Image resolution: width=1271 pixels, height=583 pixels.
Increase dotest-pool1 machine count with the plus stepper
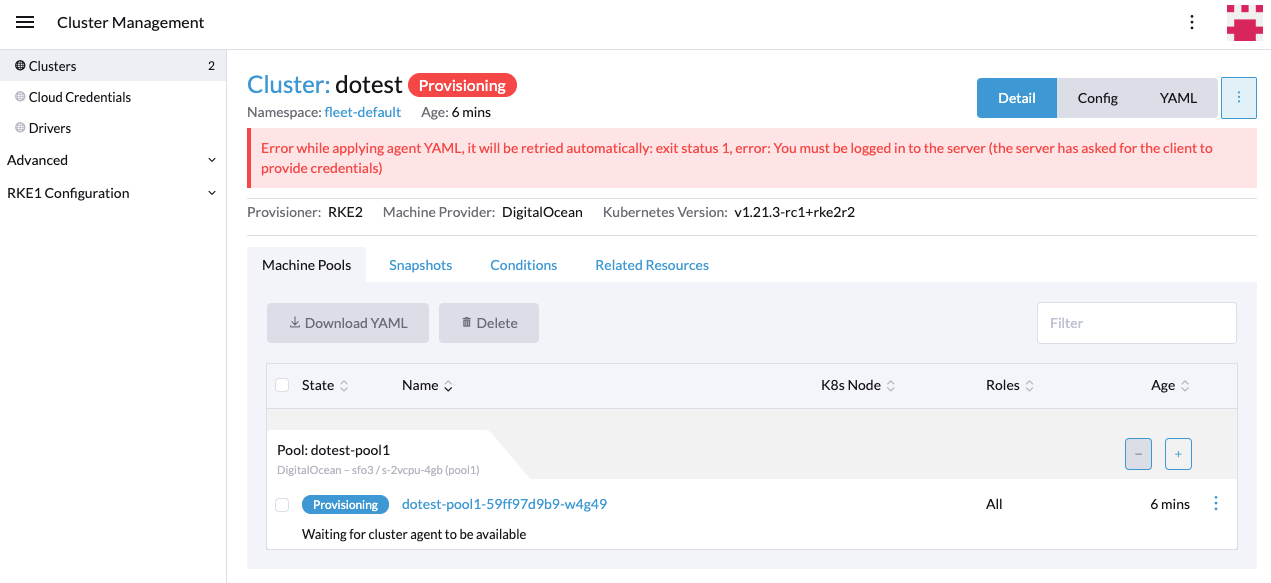(1178, 454)
